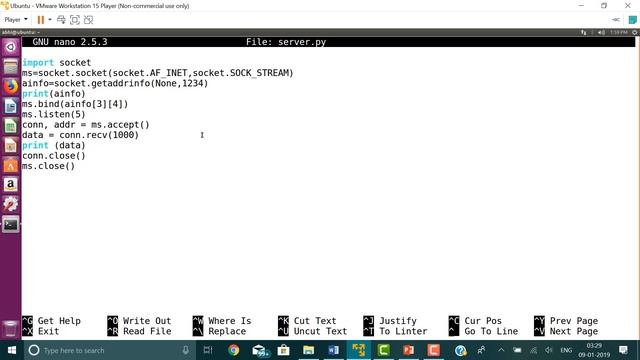Click the ms.bind(ainfo[3][4]) line
Image resolution: width=640 pixels, height=360 pixels.
click(x=75, y=104)
